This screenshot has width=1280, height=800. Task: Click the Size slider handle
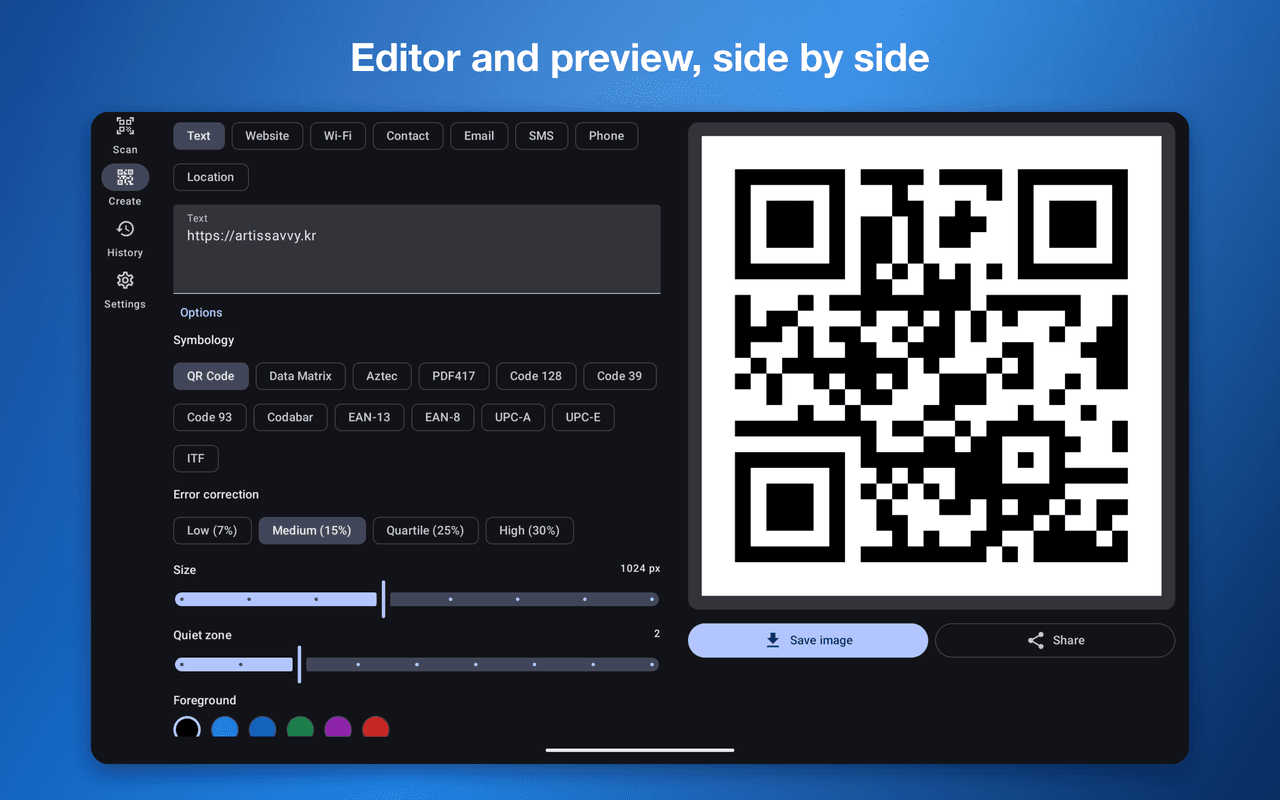[383, 599]
